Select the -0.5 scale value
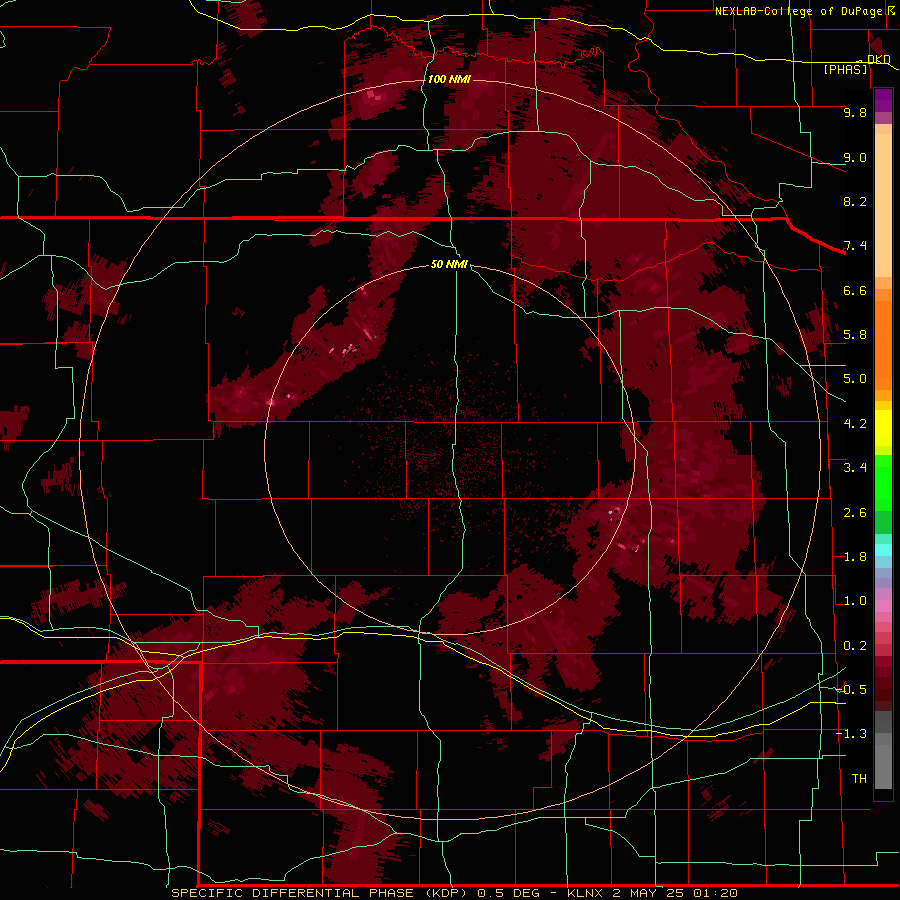The width and height of the screenshot is (900, 900). [851, 690]
